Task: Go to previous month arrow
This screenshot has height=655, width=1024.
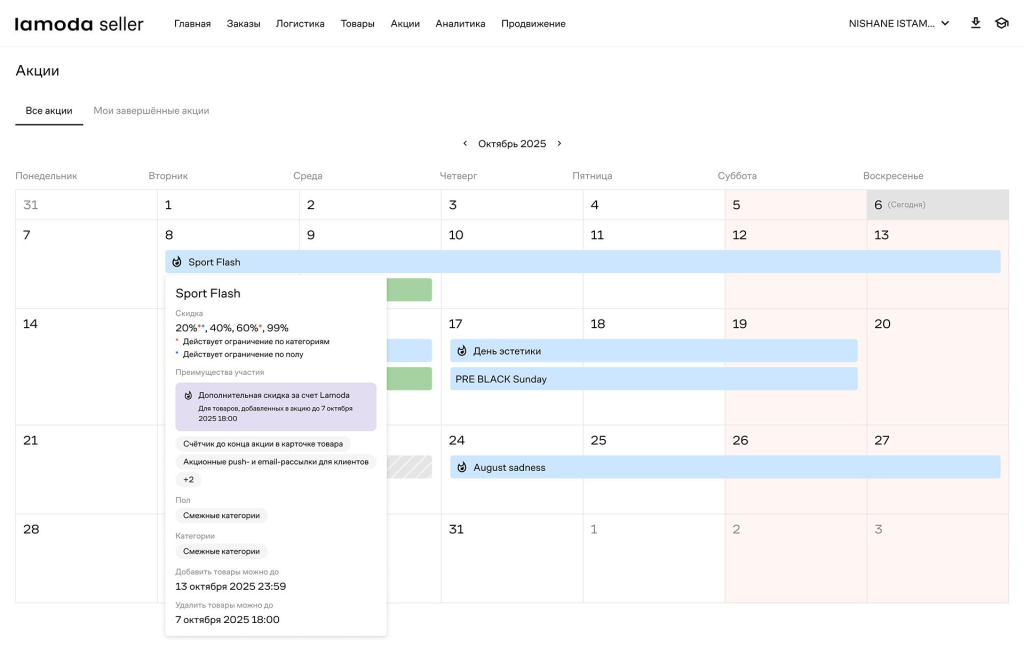Action: click(x=465, y=144)
